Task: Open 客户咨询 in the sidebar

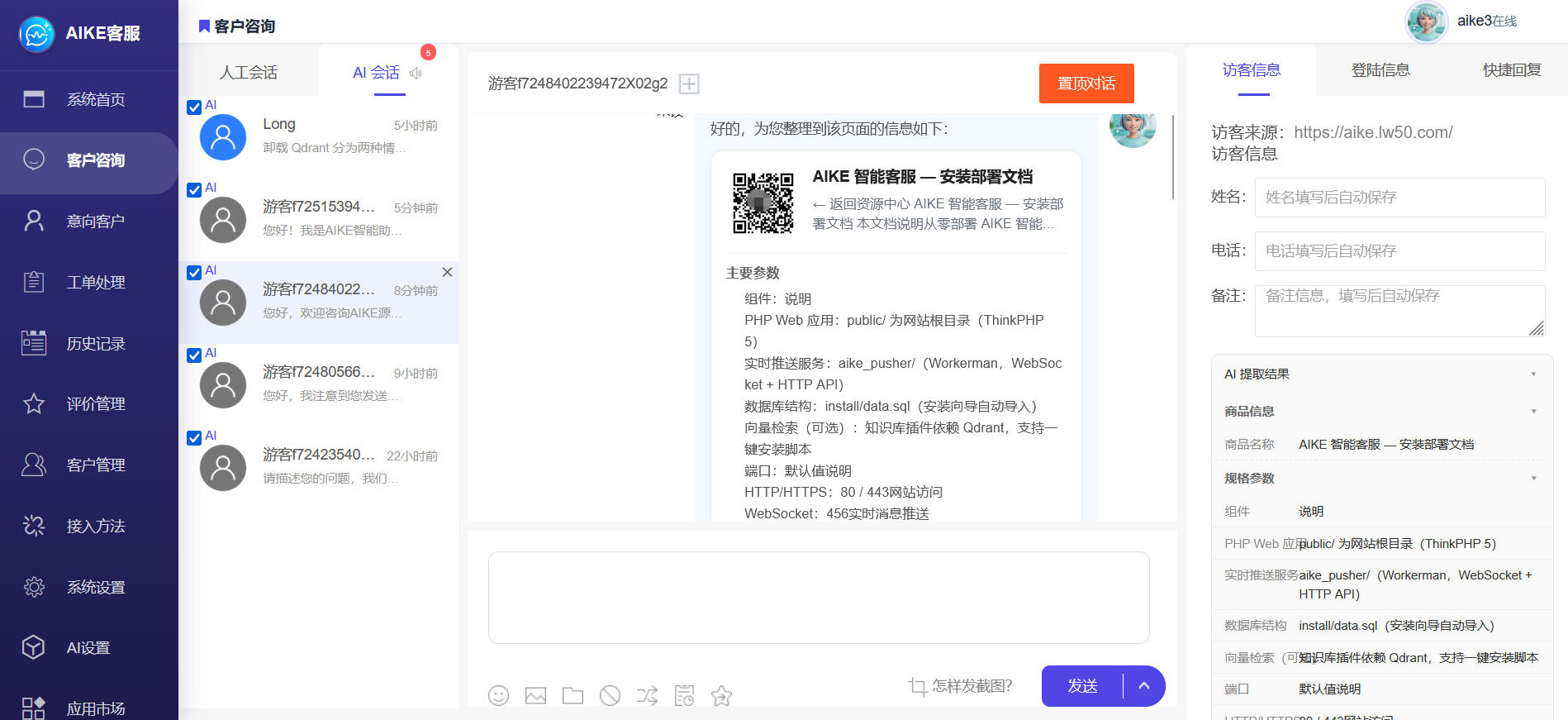Action: (89, 160)
